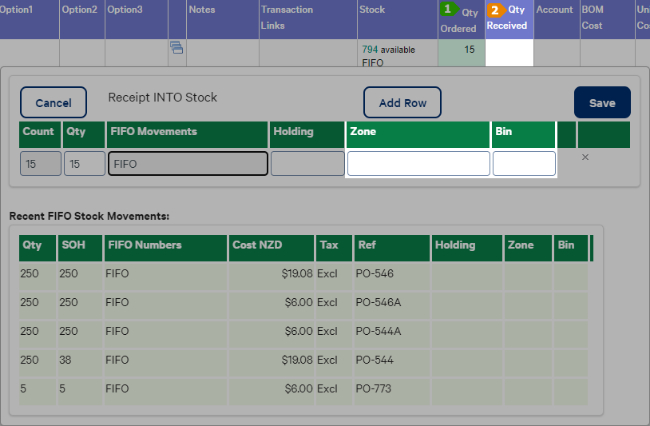Select the Qty input box showing 15
Screen dimensions: 650x426
point(84,163)
